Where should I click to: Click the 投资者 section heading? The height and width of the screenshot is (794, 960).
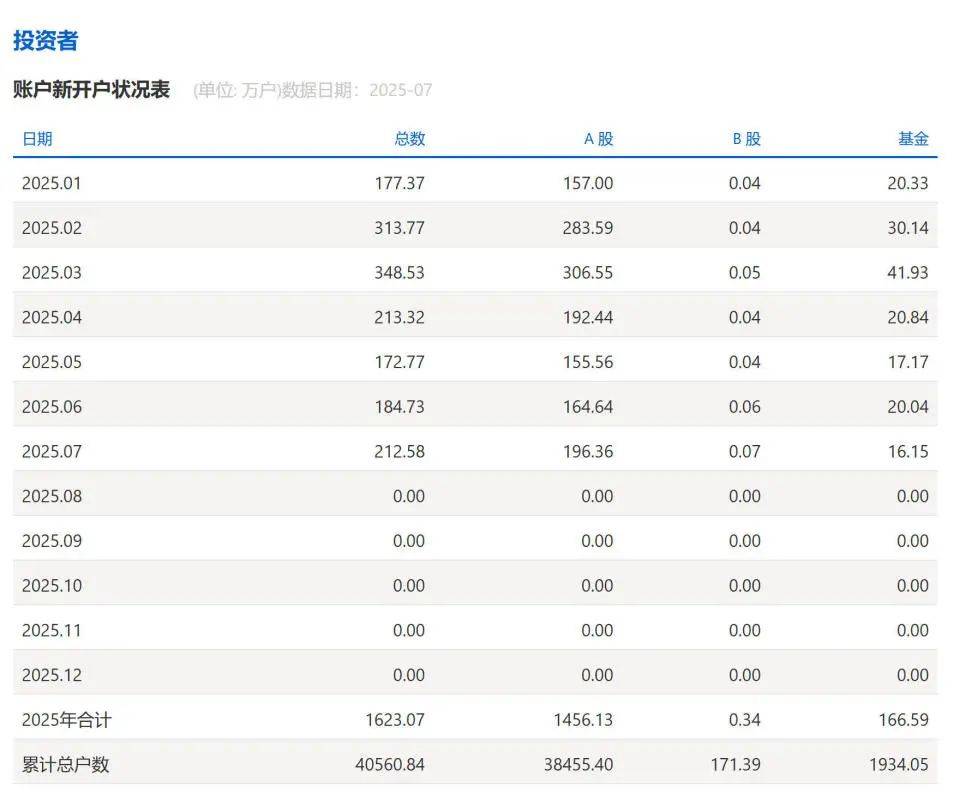45,42
